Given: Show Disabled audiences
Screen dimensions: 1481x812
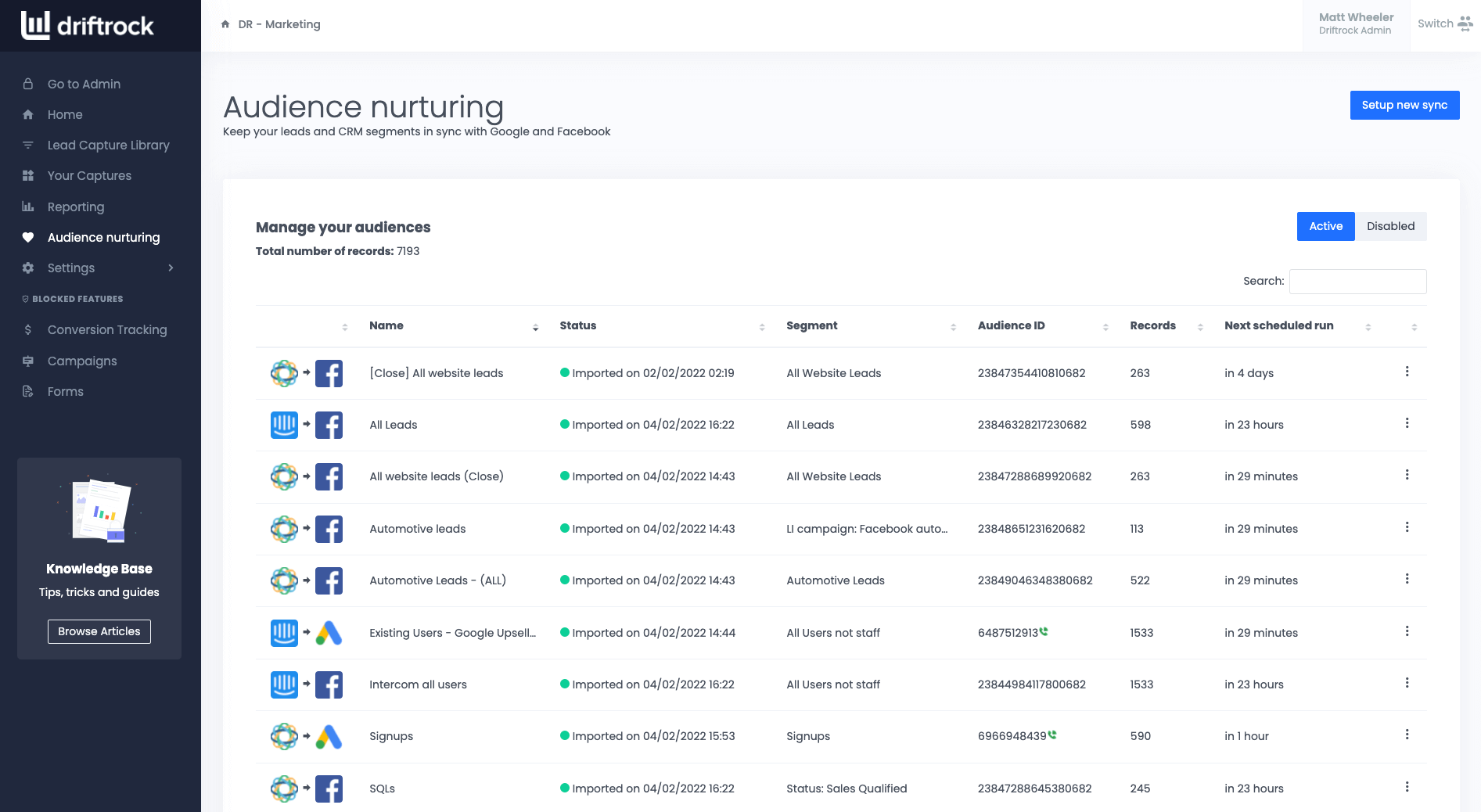Looking at the screenshot, I should click(1390, 226).
